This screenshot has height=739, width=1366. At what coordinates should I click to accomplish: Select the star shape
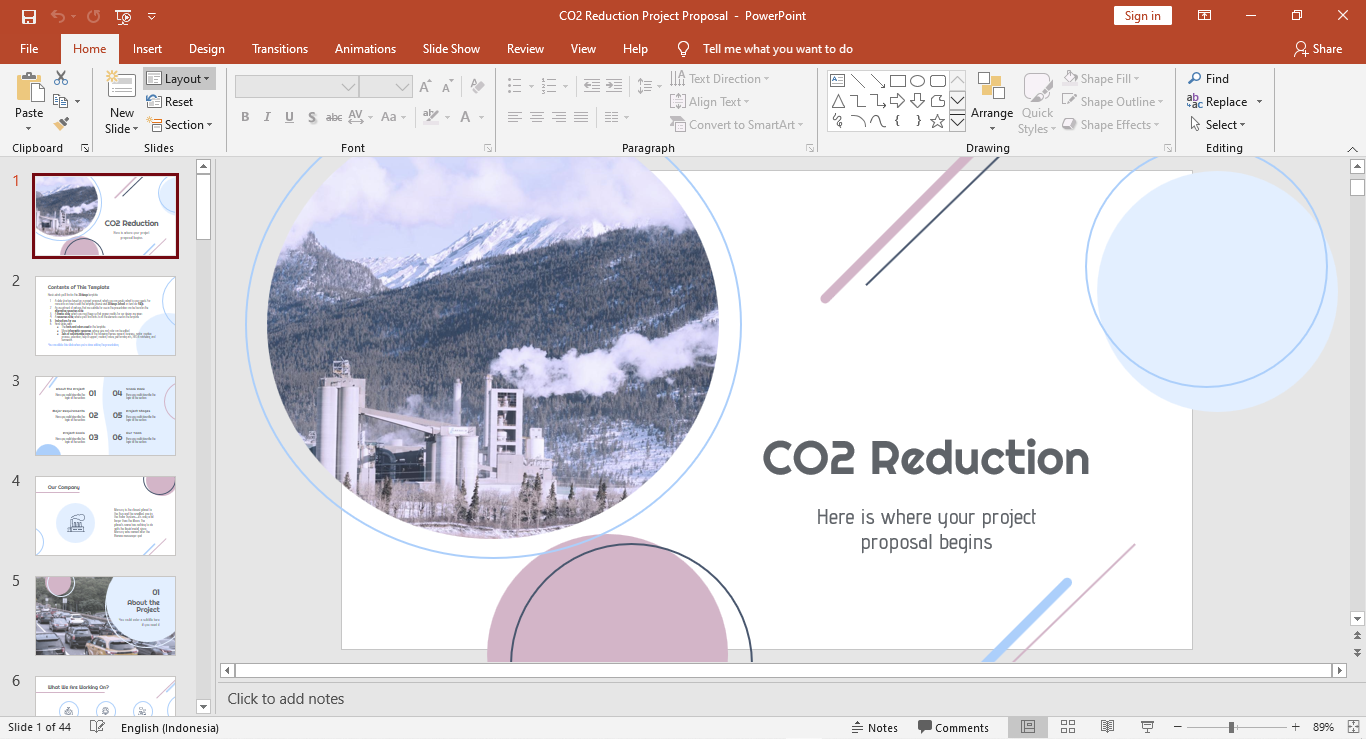[937, 121]
